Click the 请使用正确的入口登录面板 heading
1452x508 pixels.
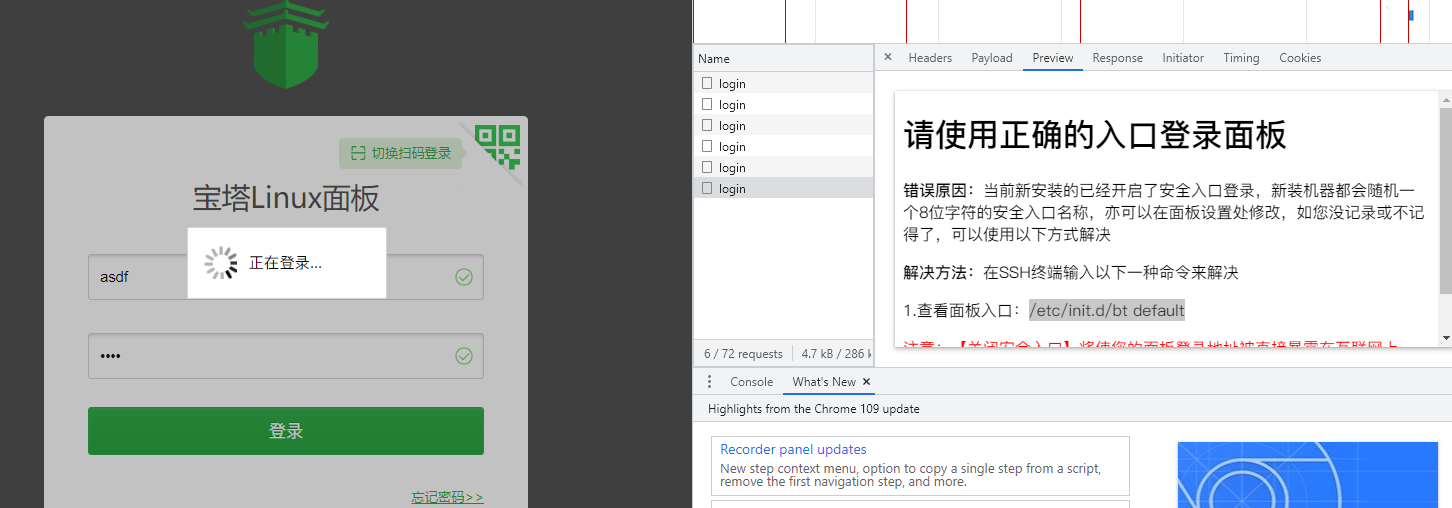point(1095,134)
